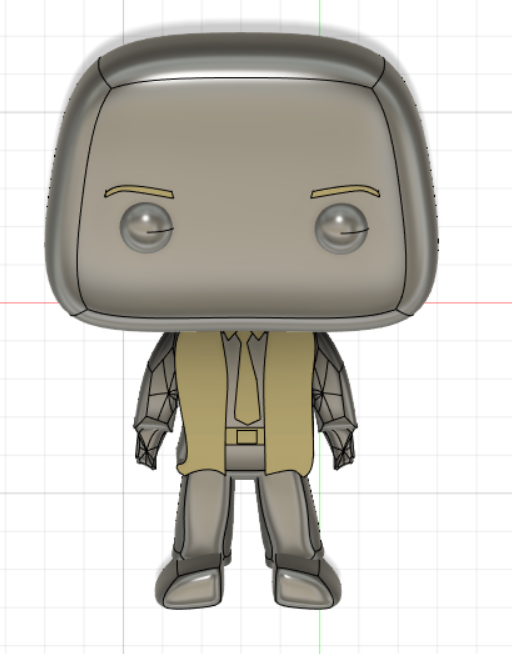Select the eyebrow above the viewer's left eye
512x654 pixels.
coord(139,191)
